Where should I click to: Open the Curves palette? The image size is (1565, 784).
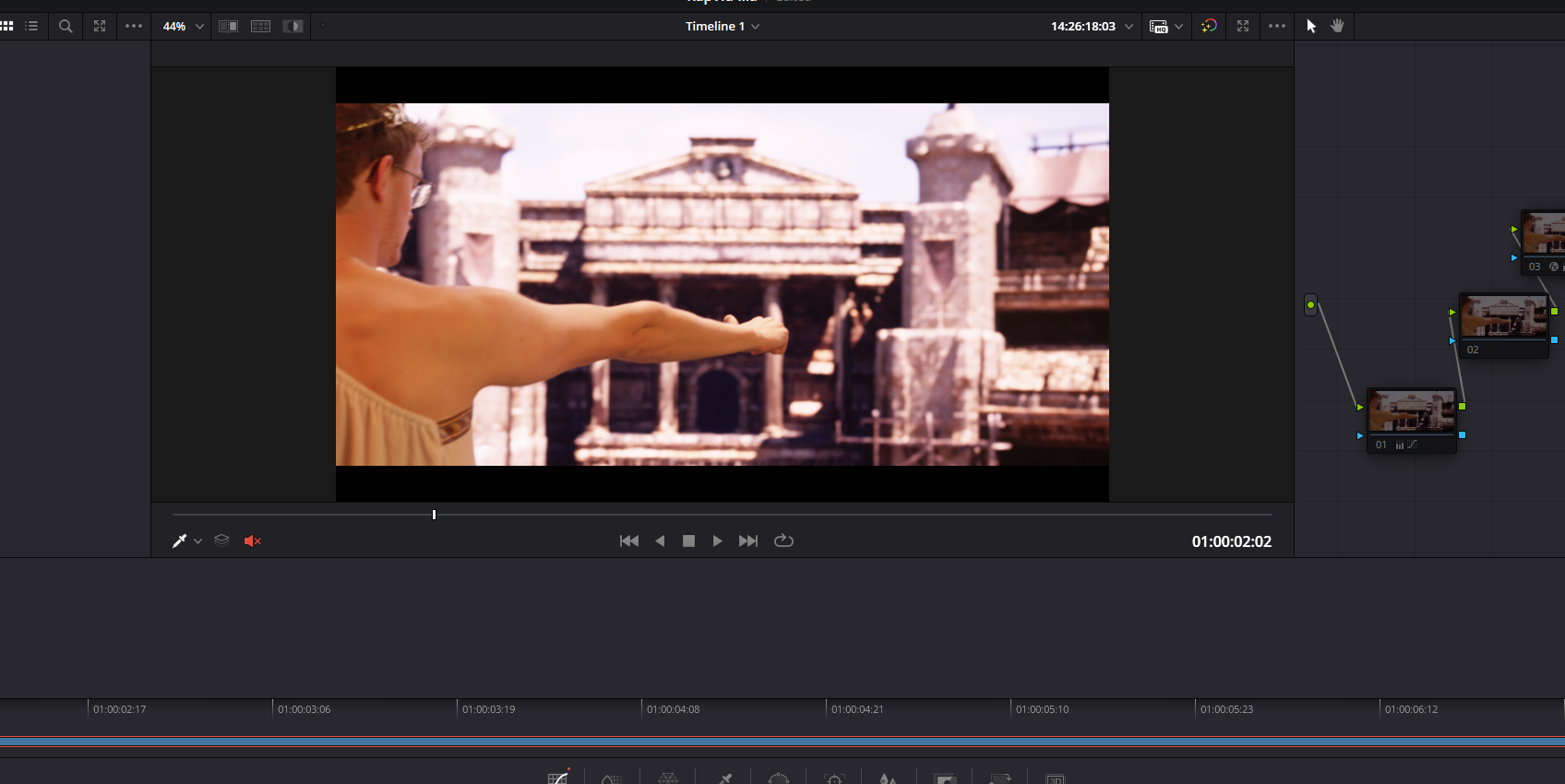pos(558,778)
